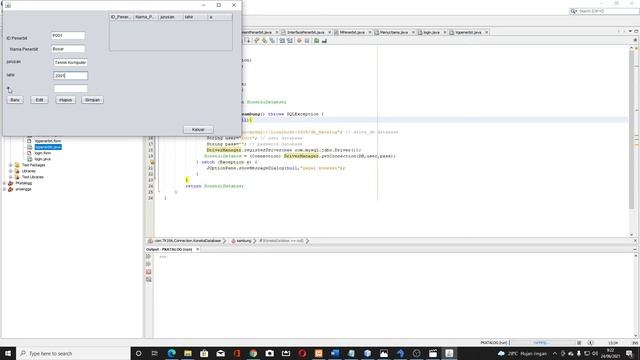Open Microsoft Word from the taskbar
The height and width of the screenshot is (360, 640).
(x=335, y=353)
